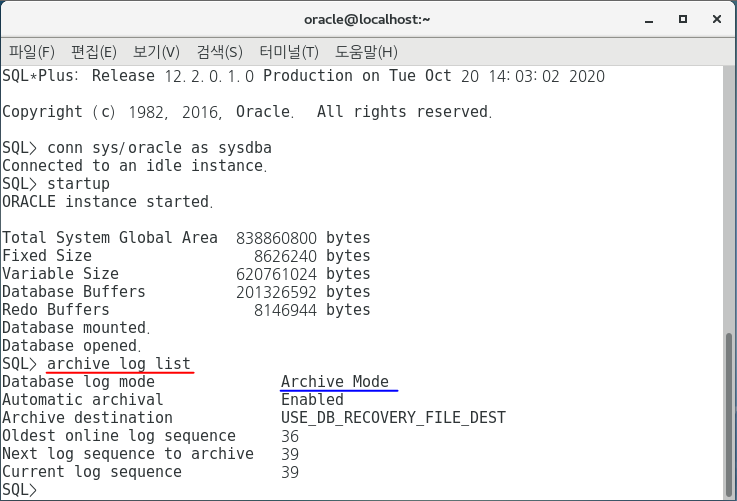Close the terminal window

tap(717, 19)
